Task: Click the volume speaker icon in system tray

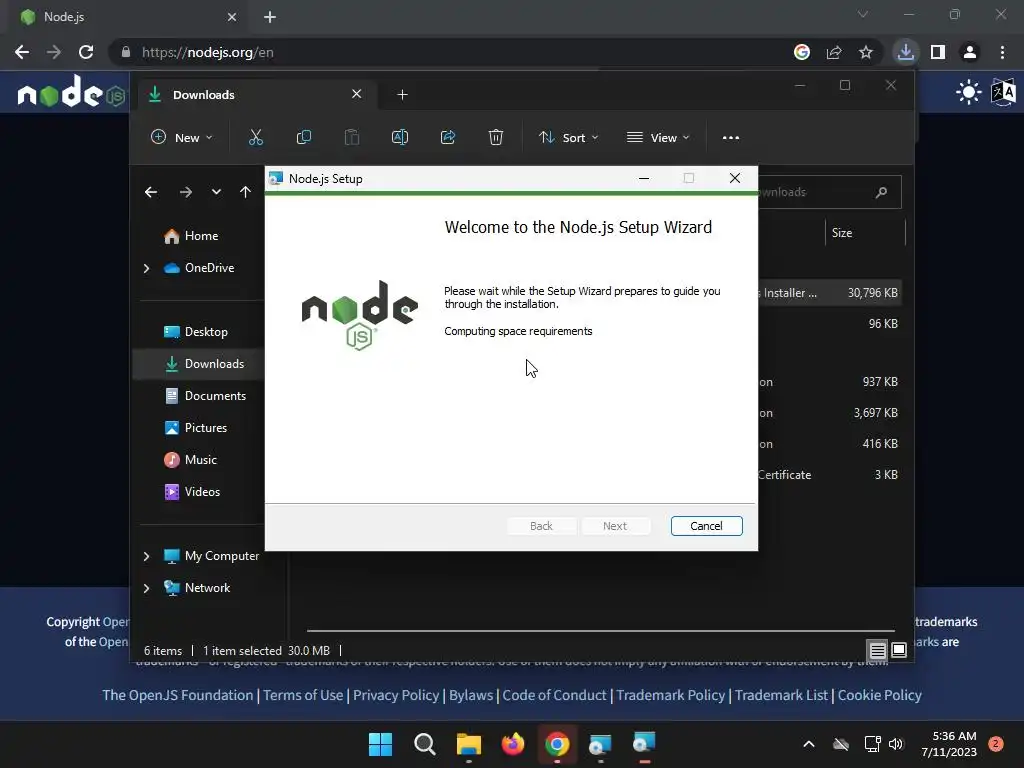Action: (x=896, y=744)
